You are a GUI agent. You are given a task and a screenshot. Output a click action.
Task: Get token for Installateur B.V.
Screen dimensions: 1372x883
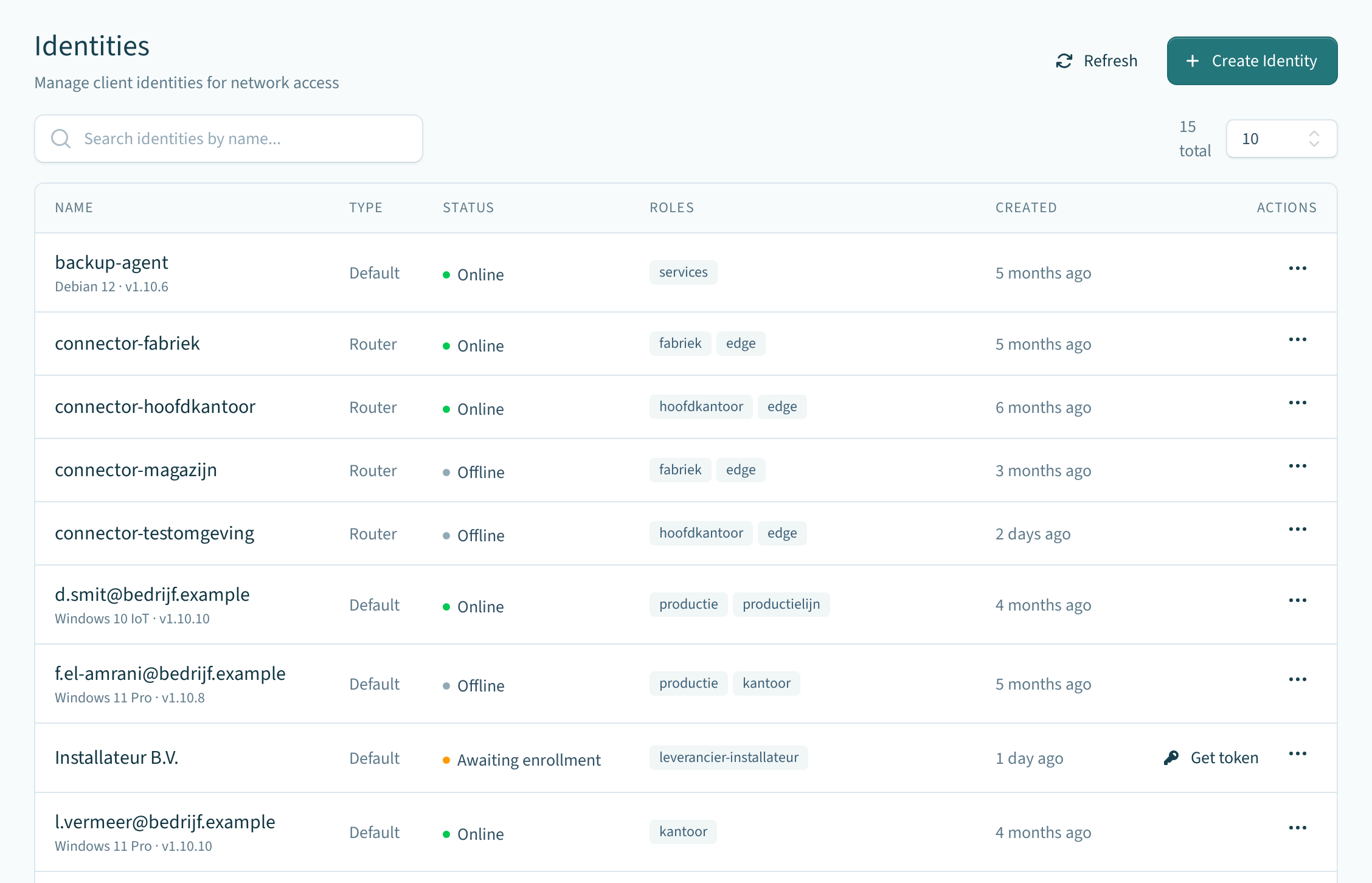coord(1211,758)
